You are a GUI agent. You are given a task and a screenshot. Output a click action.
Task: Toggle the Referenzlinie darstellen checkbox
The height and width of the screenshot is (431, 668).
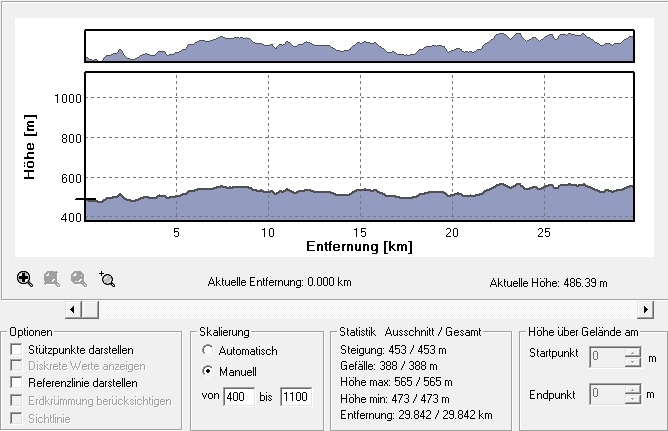[16, 383]
